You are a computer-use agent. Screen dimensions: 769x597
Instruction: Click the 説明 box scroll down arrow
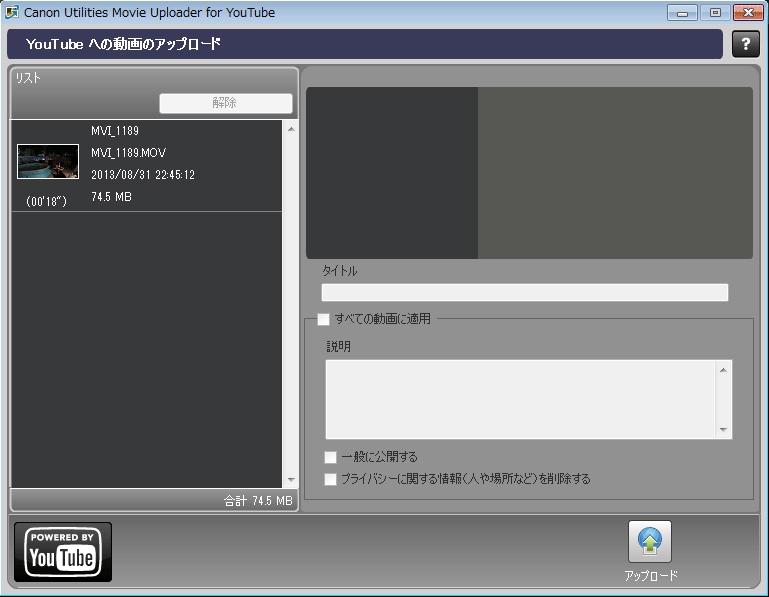tap(723, 430)
